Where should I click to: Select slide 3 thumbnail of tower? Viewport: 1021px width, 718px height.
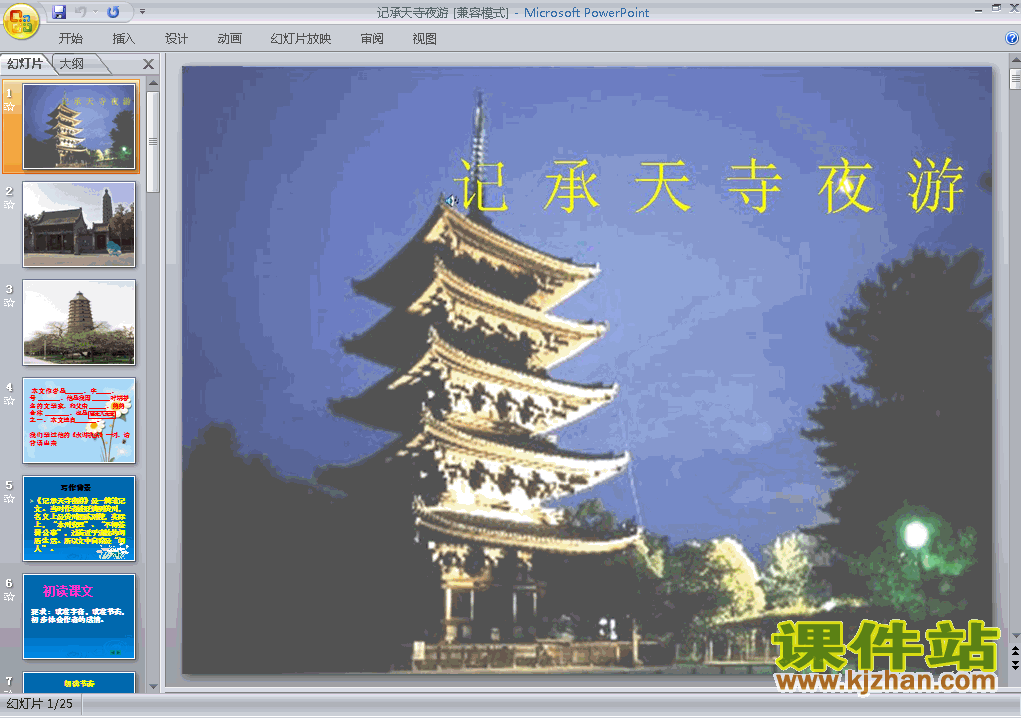click(79, 322)
